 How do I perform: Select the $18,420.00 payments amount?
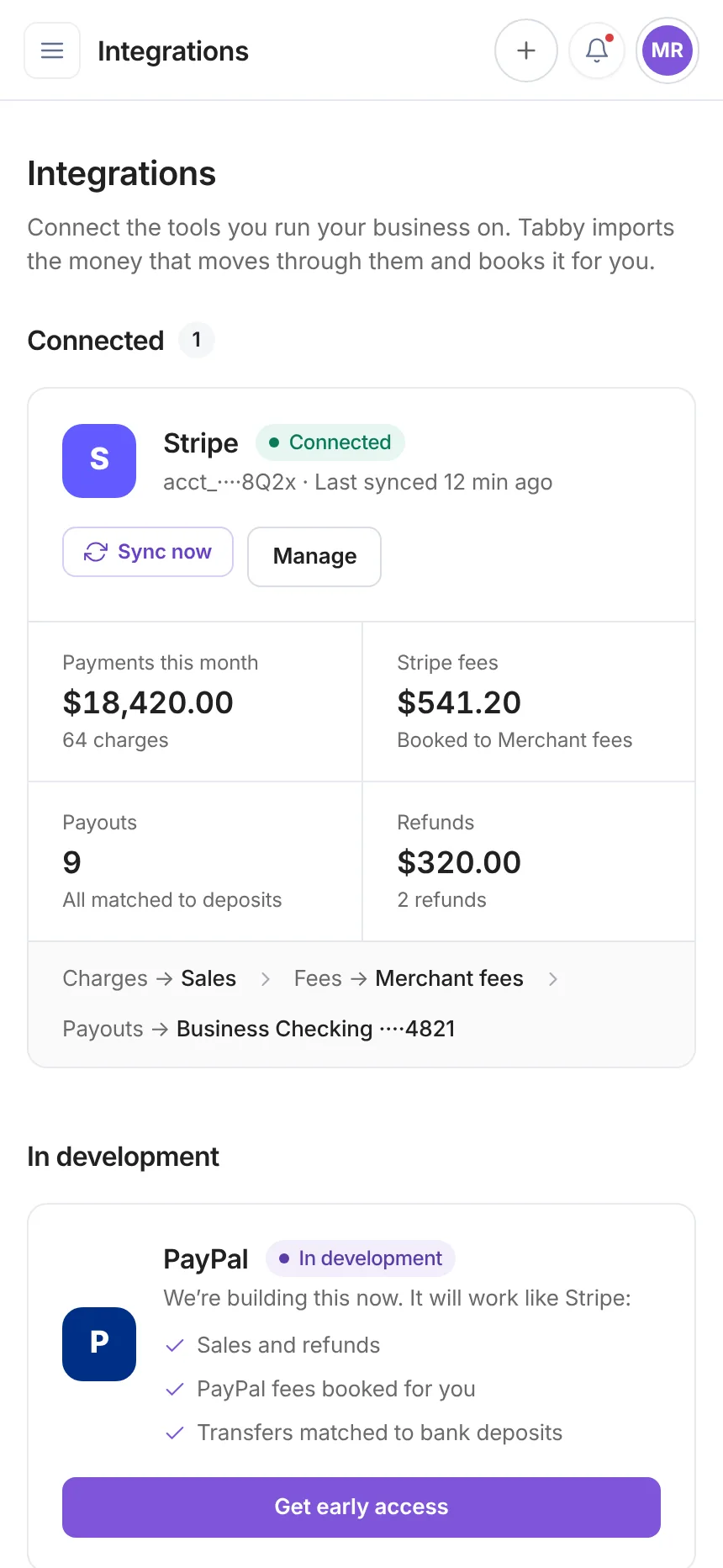[148, 702]
